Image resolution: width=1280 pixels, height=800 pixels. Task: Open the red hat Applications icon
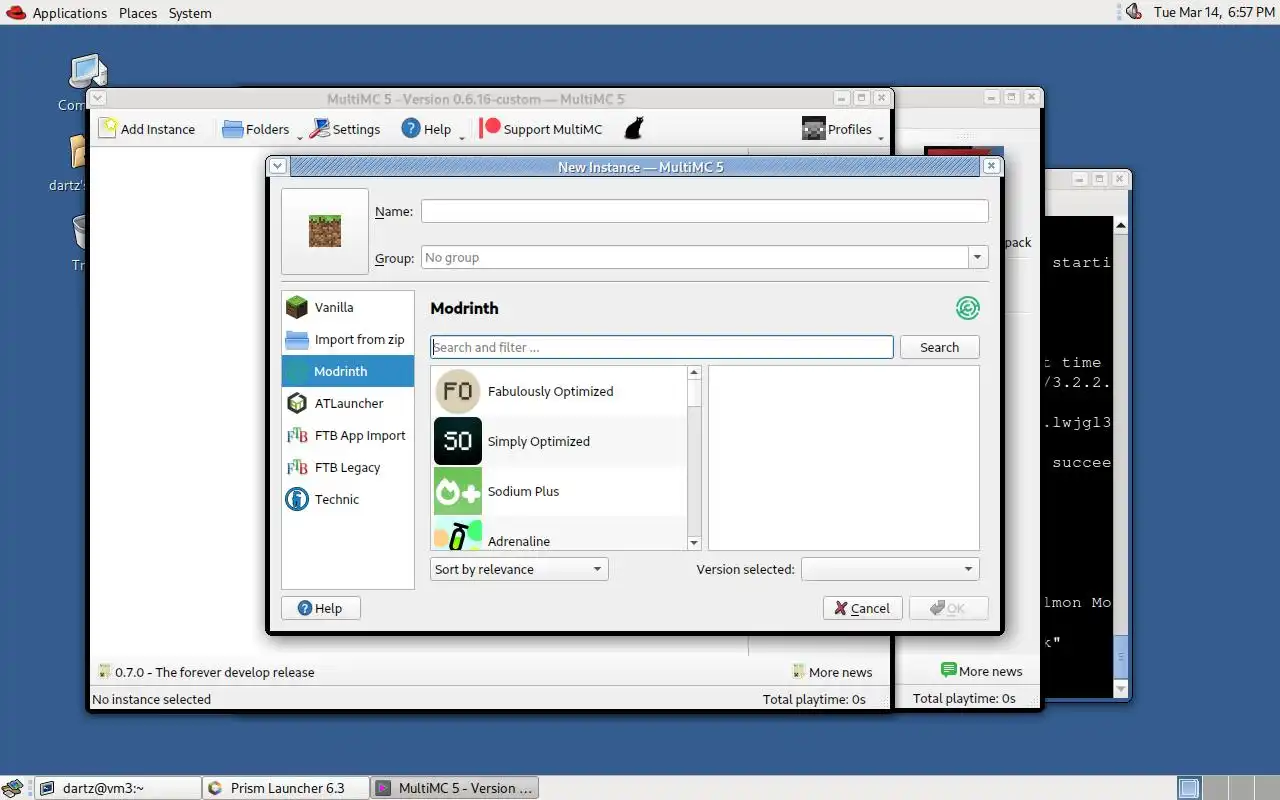(14, 12)
